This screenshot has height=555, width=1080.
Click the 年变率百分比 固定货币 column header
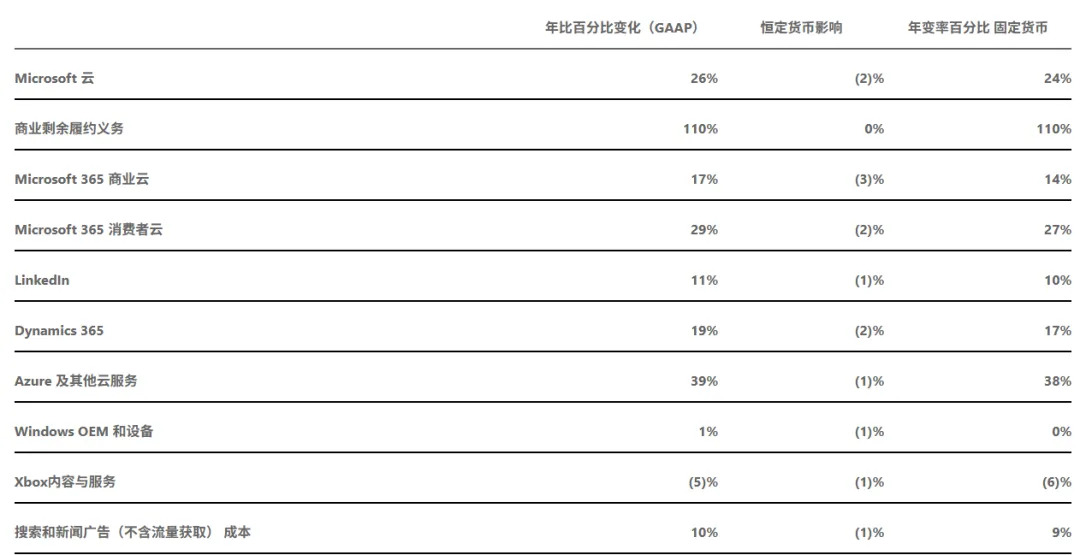[978, 29]
